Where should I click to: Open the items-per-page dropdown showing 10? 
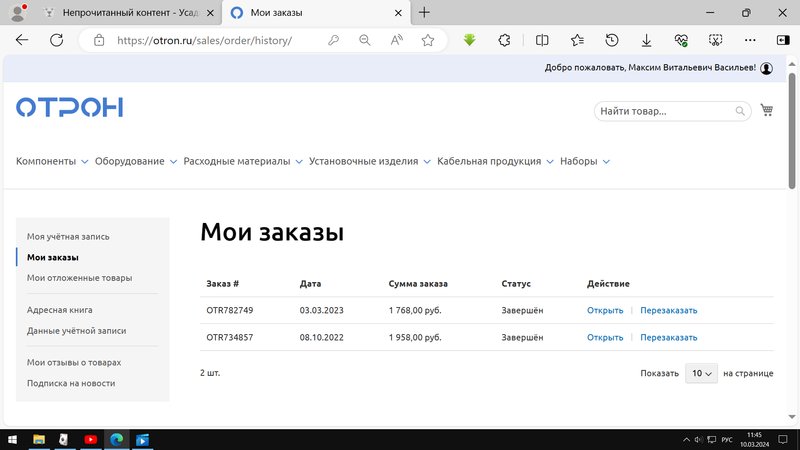[x=701, y=373]
